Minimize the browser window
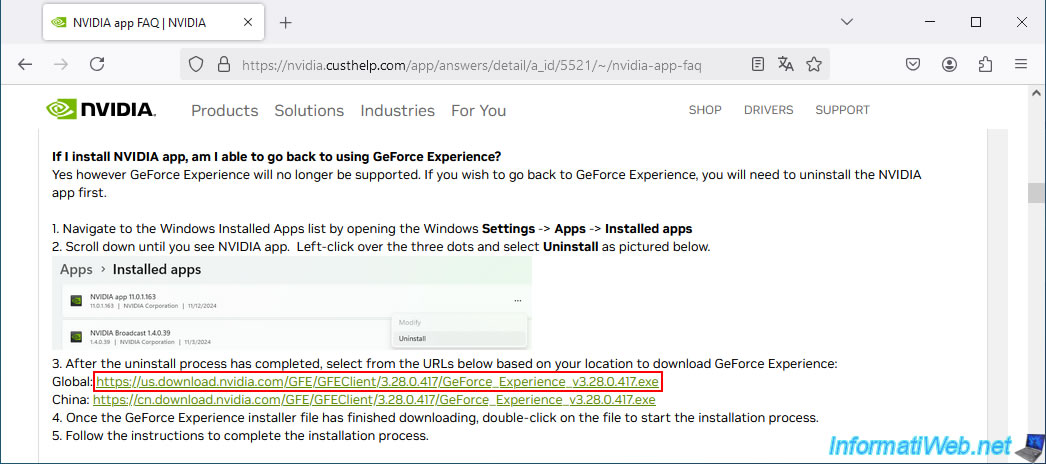1046x464 pixels. pyautogui.click(x=931, y=22)
